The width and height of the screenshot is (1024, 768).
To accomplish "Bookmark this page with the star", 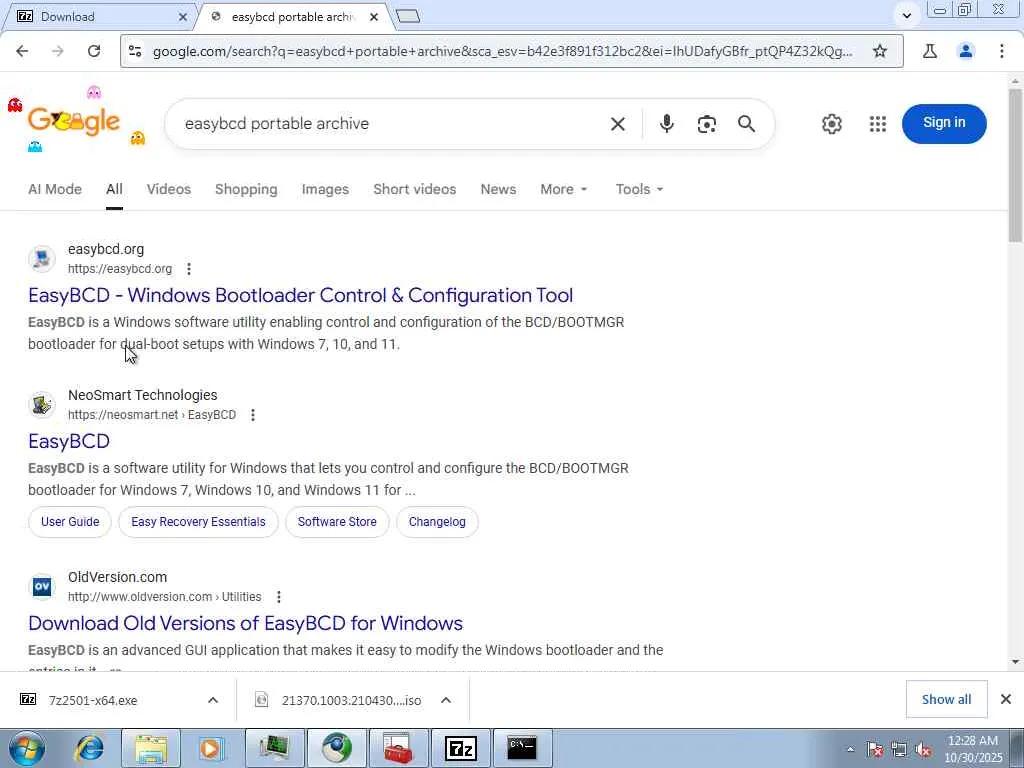I will [880, 51].
